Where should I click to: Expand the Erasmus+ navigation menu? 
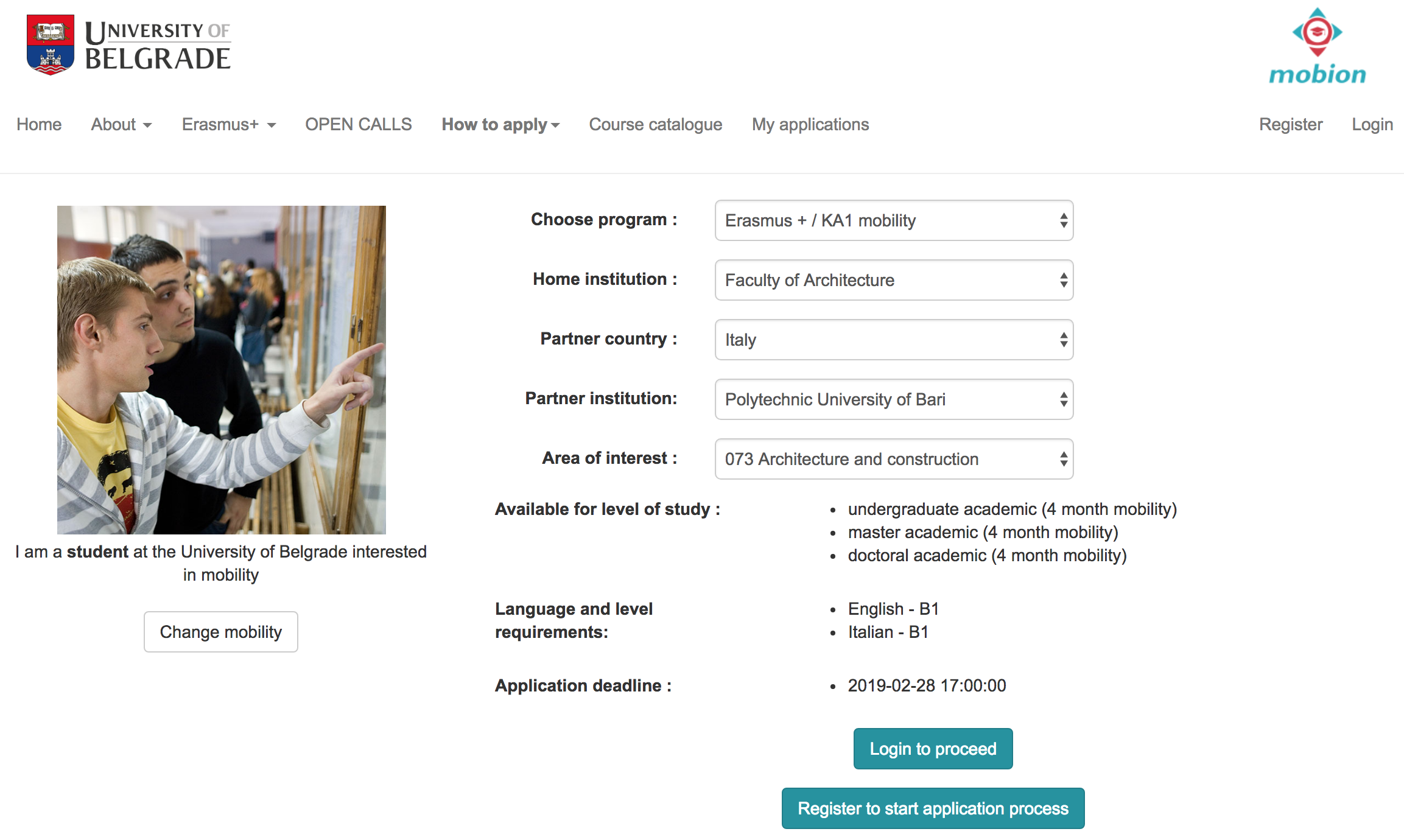[229, 124]
